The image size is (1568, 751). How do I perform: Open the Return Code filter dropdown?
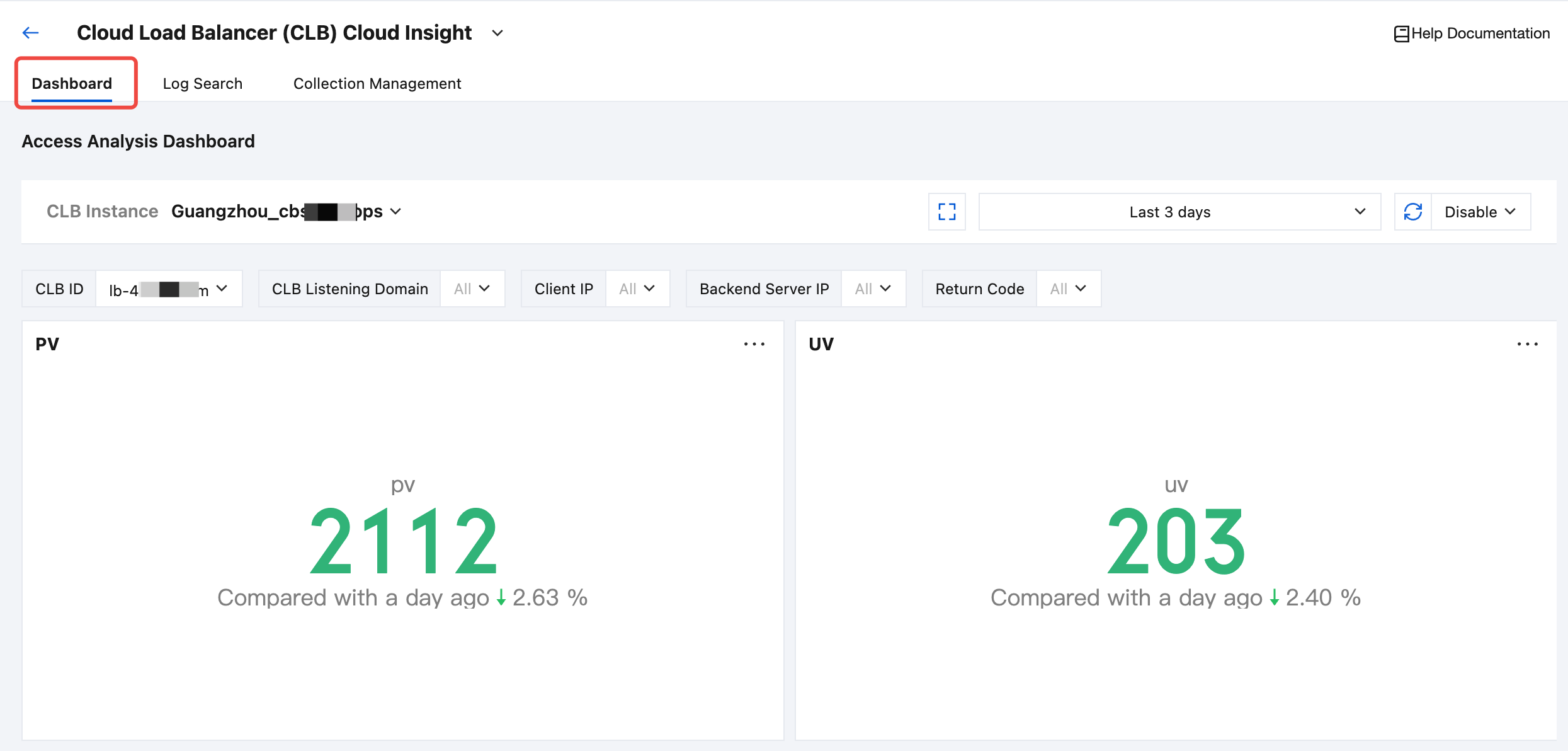(x=1068, y=289)
